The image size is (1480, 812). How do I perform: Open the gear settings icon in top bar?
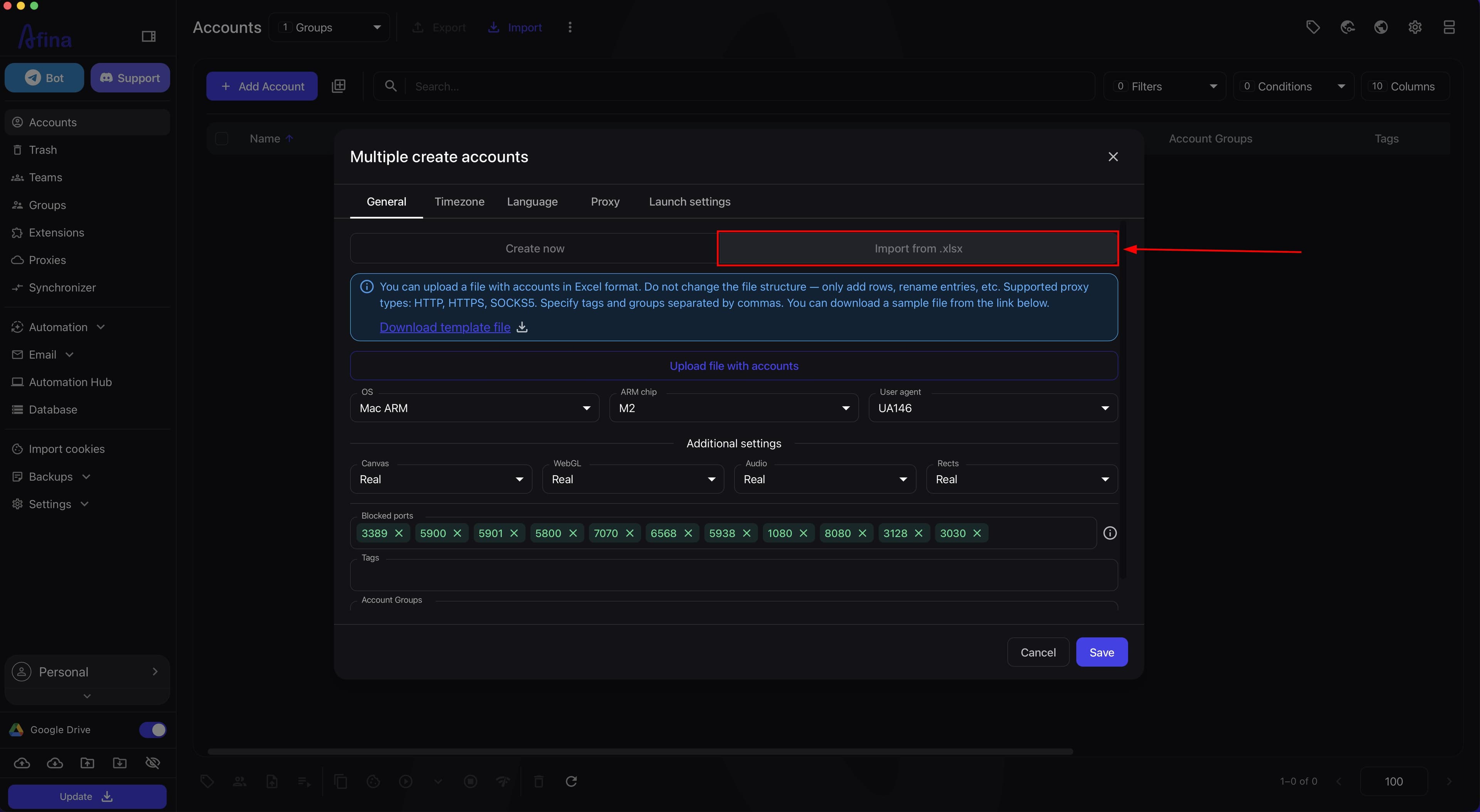click(1415, 27)
